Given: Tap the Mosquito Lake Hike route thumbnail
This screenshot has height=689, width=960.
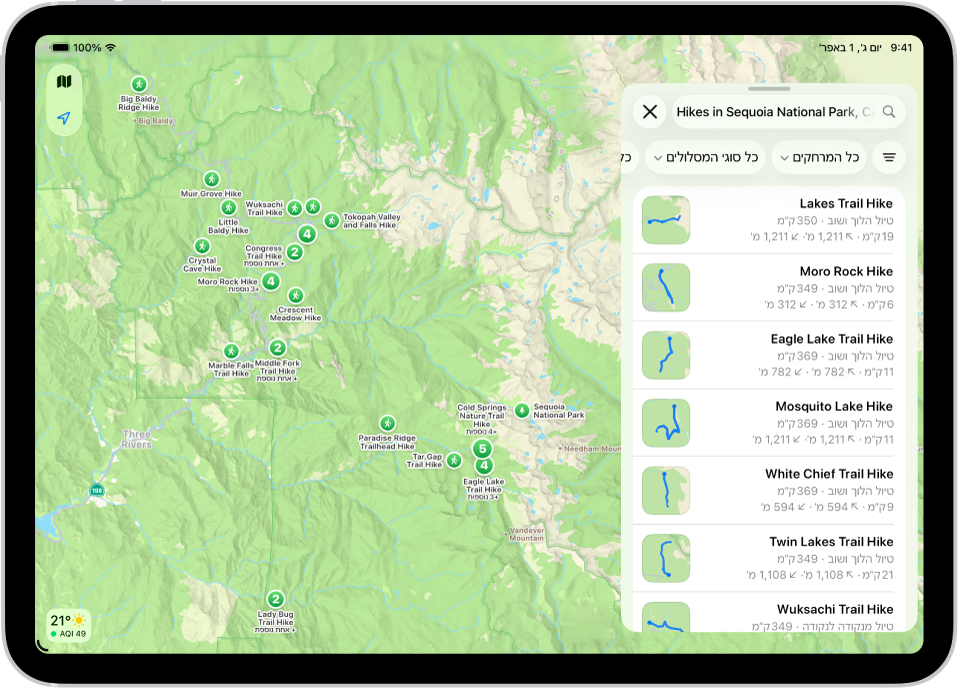Looking at the screenshot, I should (666, 423).
